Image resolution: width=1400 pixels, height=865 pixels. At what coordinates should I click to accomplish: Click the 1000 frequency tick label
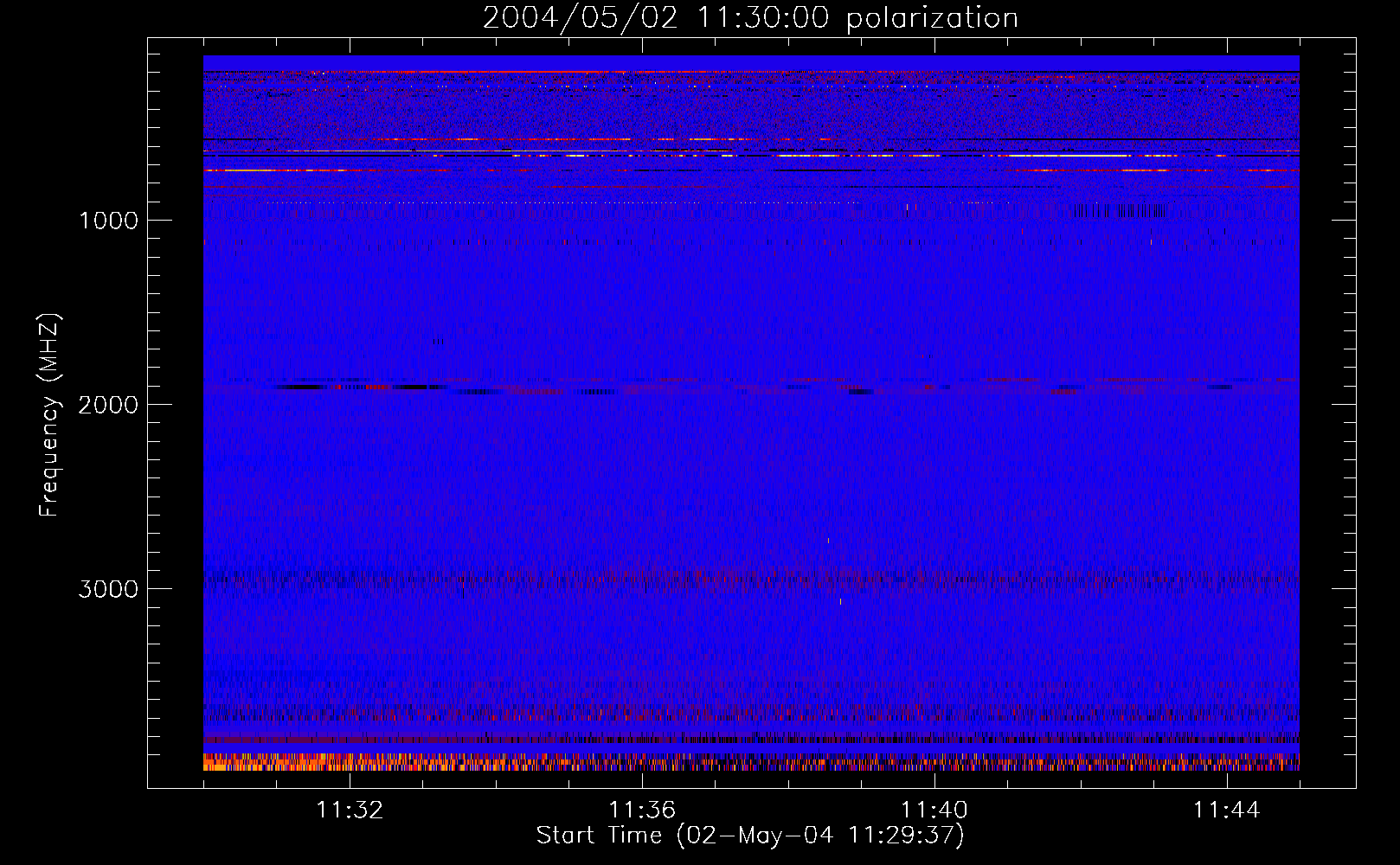pyautogui.click(x=108, y=221)
